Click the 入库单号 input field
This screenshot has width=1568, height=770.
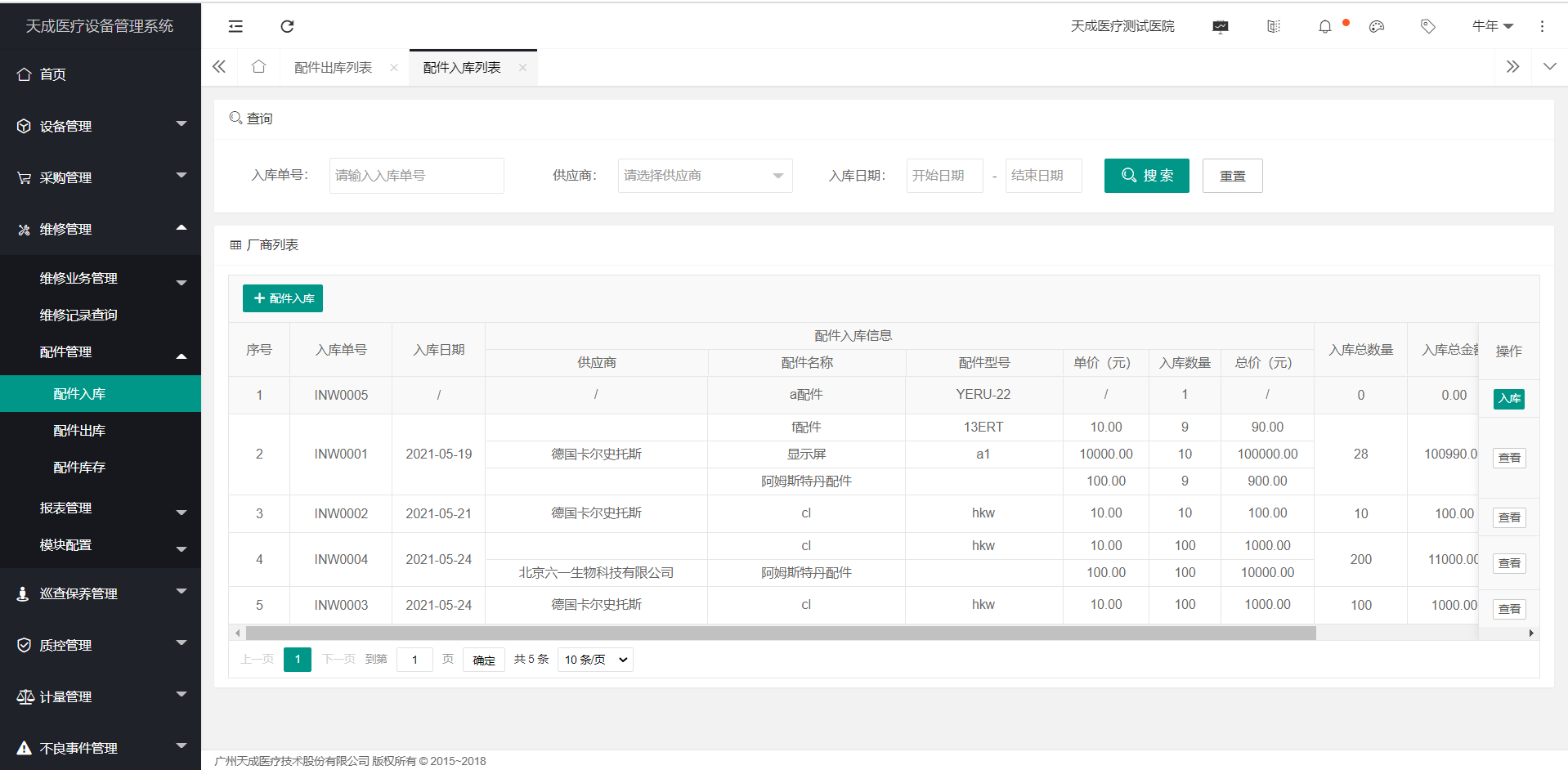point(417,176)
